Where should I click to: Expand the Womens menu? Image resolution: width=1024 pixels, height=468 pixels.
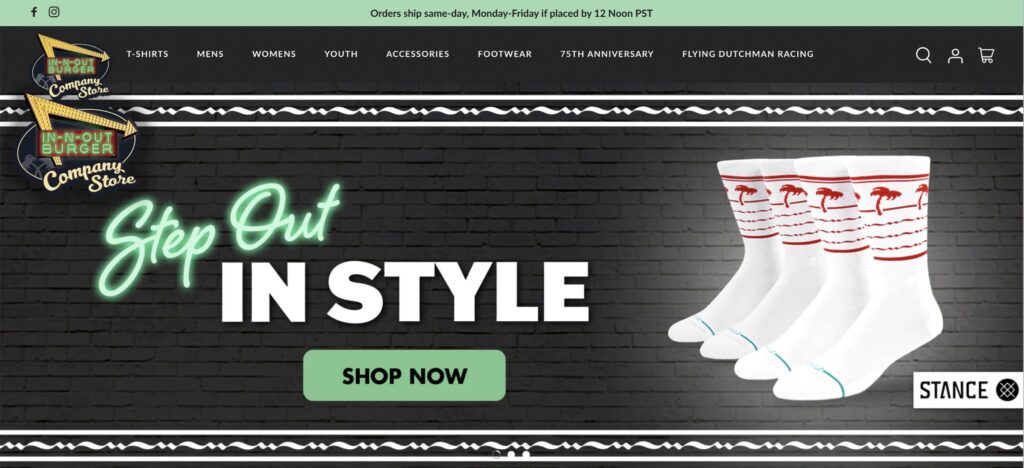click(274, 54)
